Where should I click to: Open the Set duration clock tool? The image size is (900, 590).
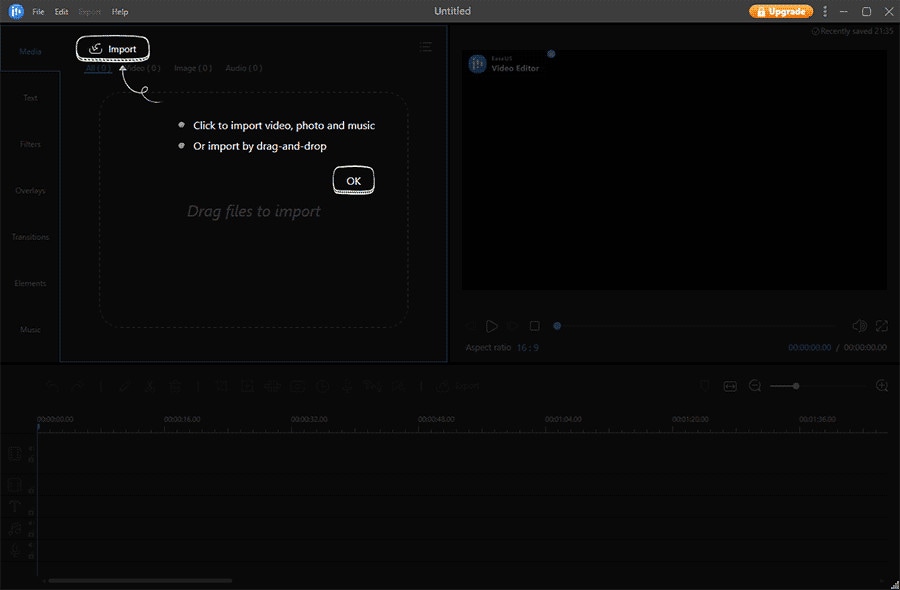[x=323, y=387]
